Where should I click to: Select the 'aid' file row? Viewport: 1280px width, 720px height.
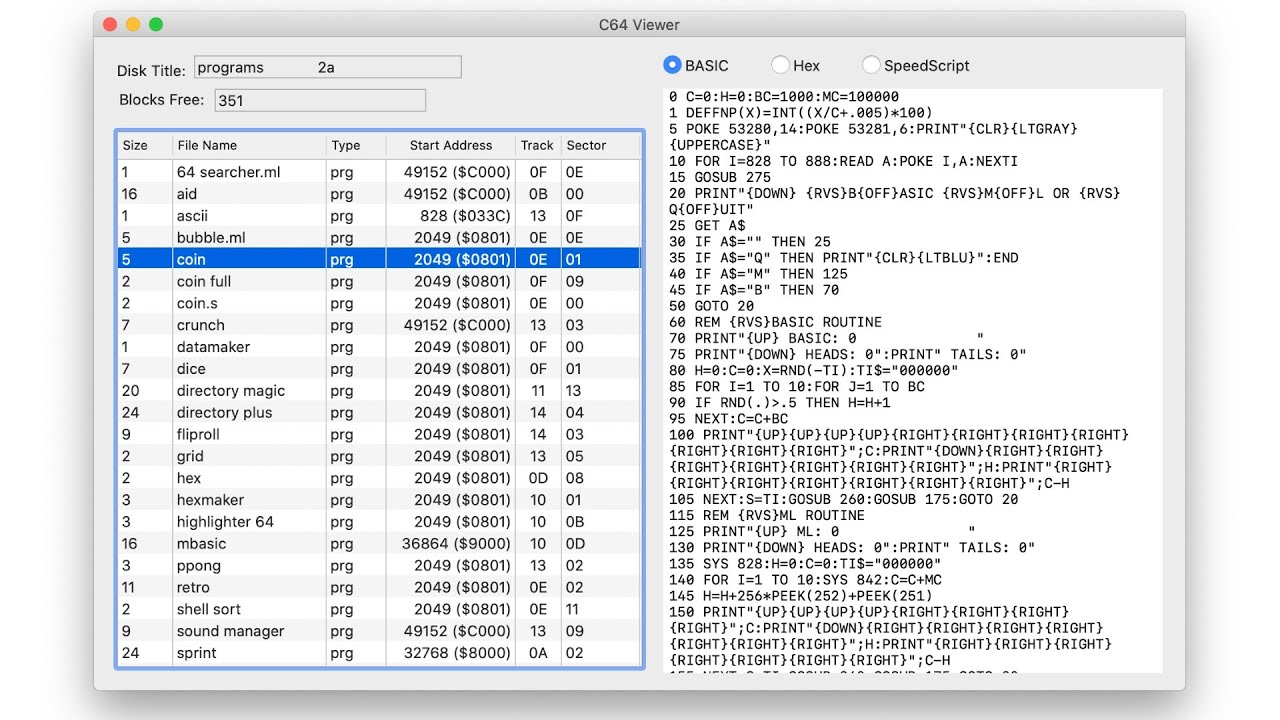(379, 194)
